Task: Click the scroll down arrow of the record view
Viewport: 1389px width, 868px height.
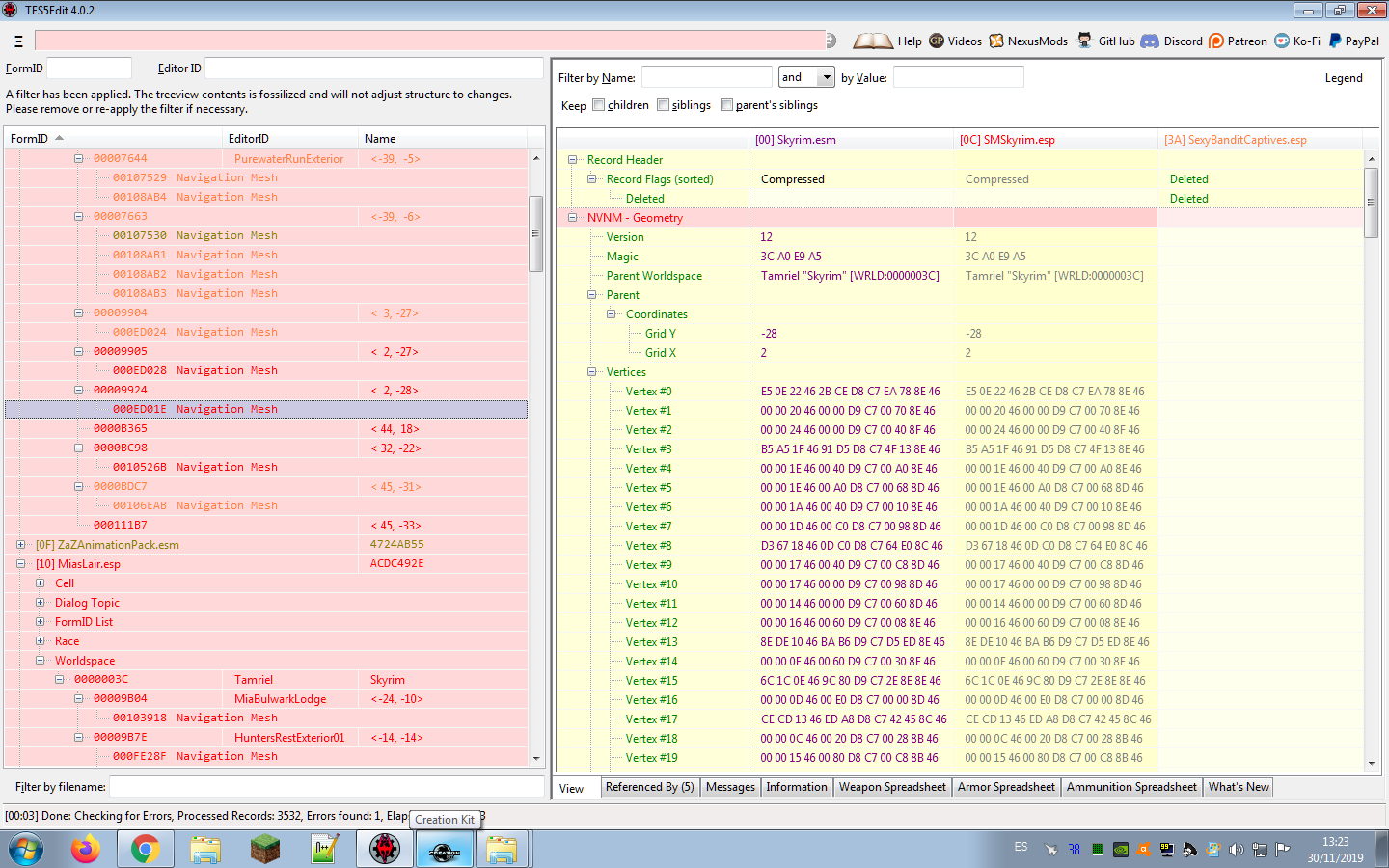Action: (1372, 763)
